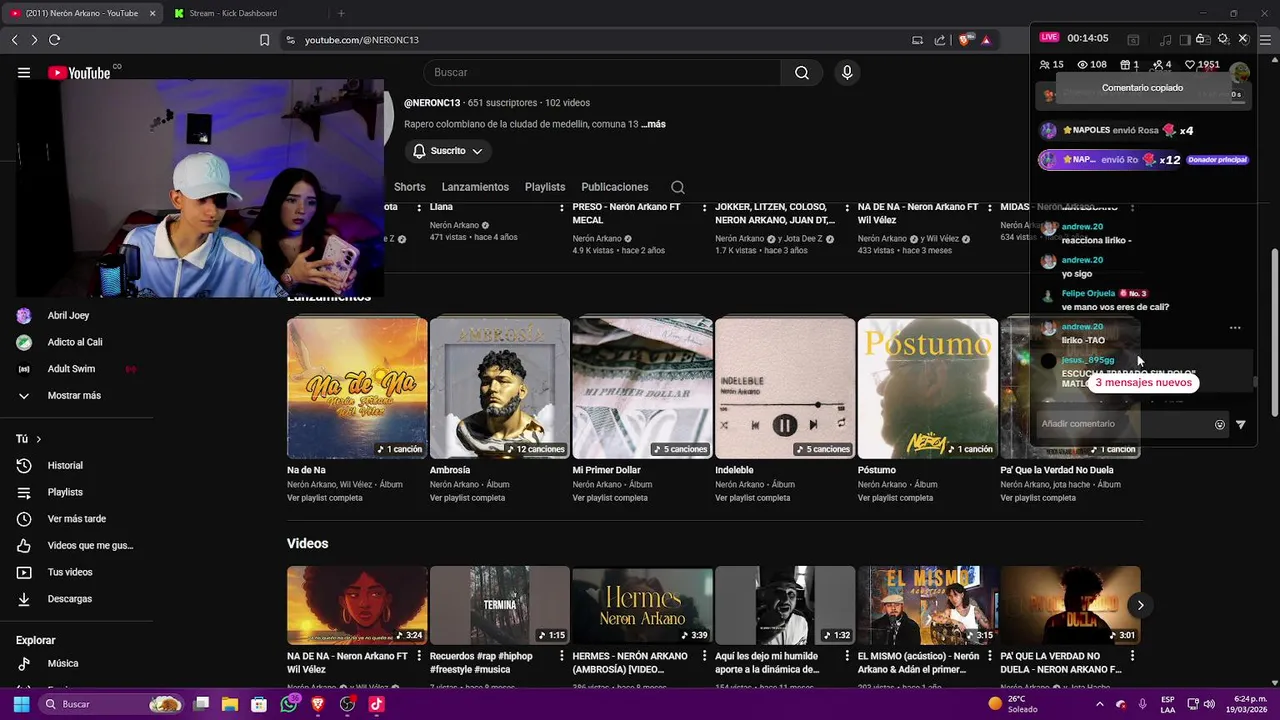Open File Explorer from the taskbar
The width and height of the screenshot is (1280, 720).
point(231,704)
